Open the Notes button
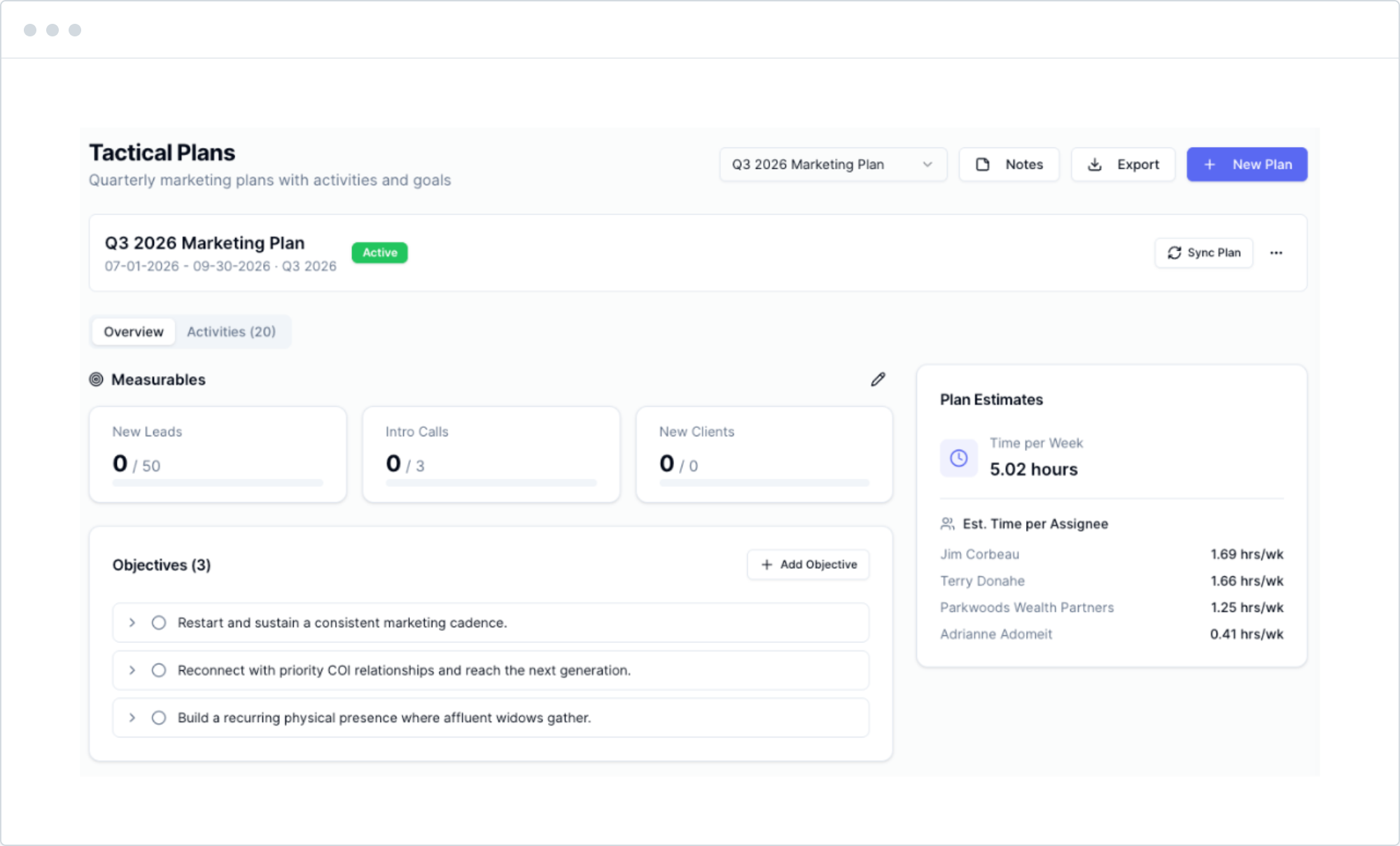This screenshot has height=846, width=1400. click(1009, 165)
